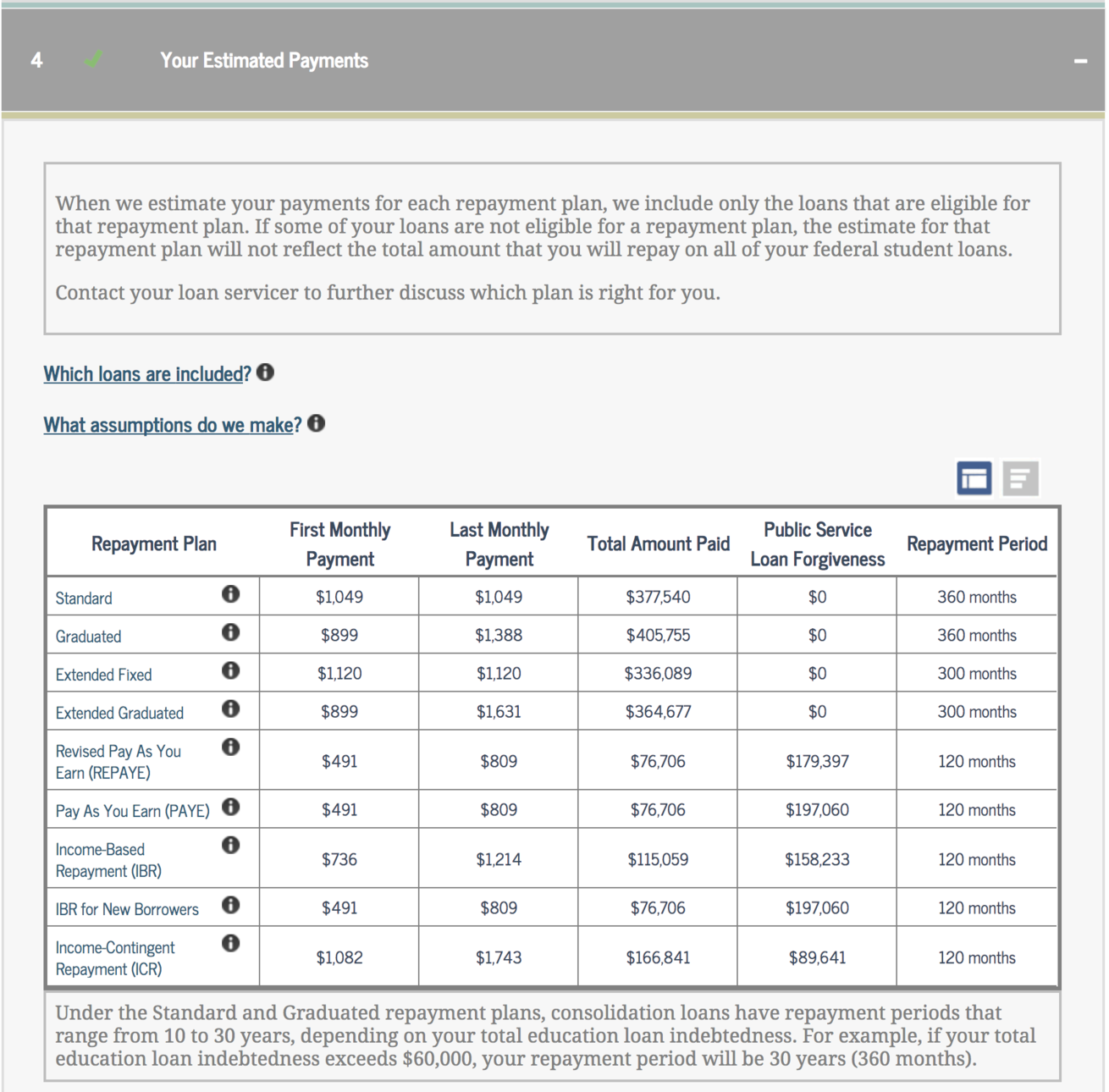Show info for IBR for New Borrowers

230,904
